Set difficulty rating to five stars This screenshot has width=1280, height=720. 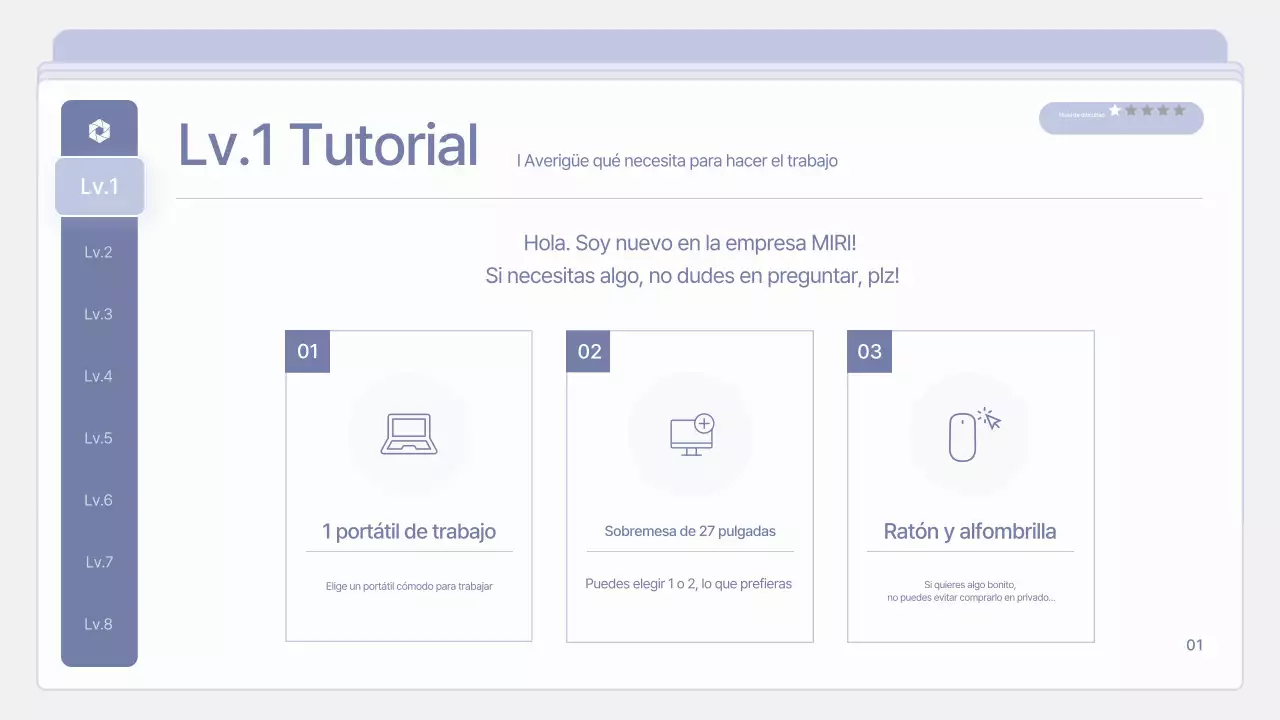tap(1179, 110)
